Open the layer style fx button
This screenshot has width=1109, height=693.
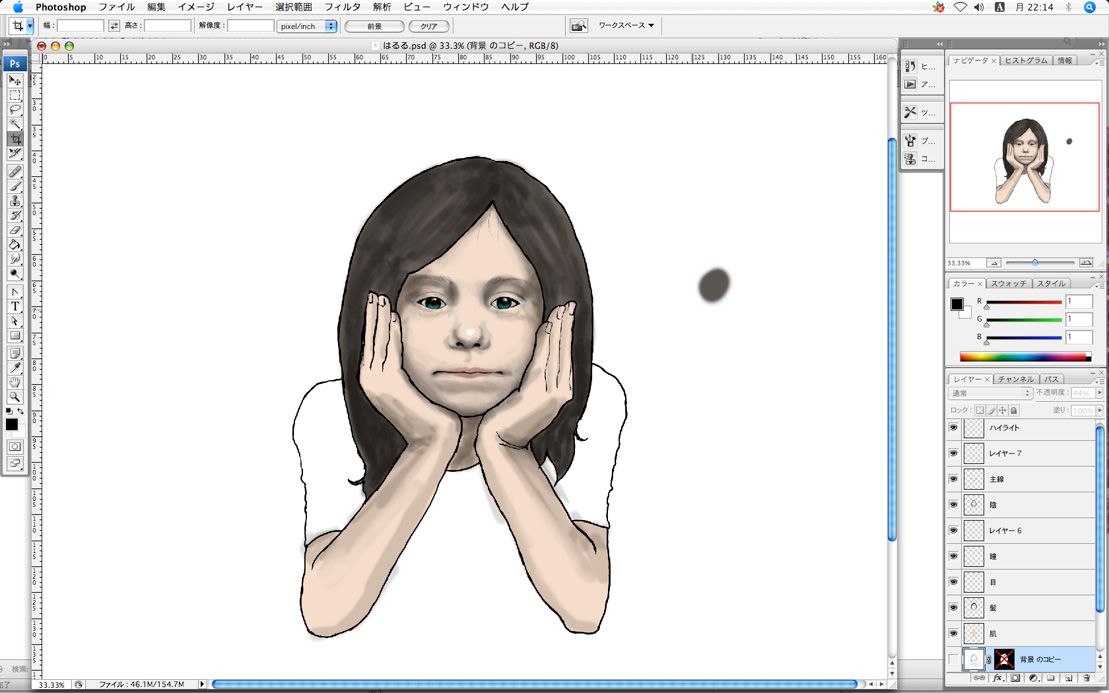tap(997, 678)
